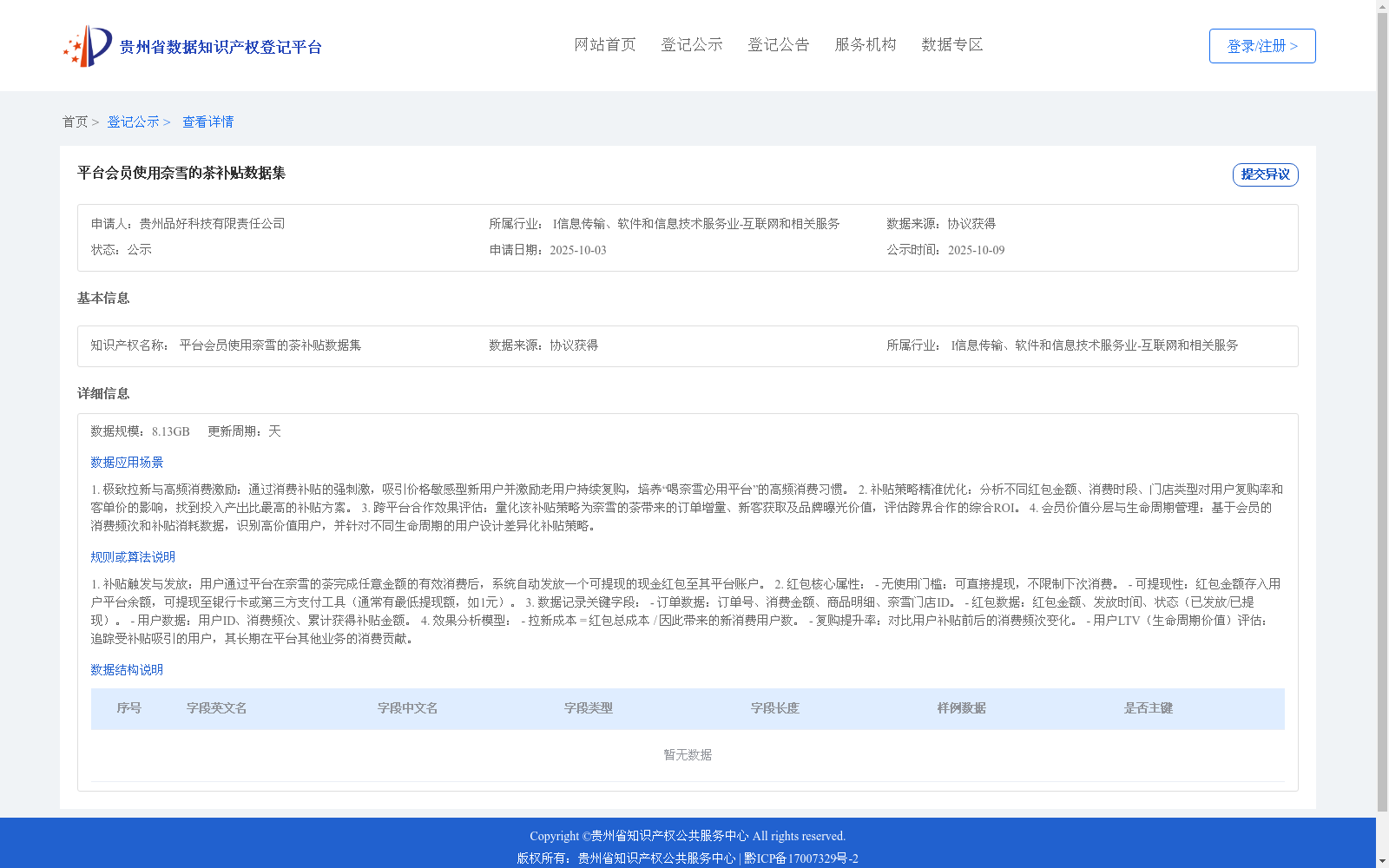Click the 数据规模 value 8.13GB
The width and height of the screenshot is (1389, 868).
(x=171, y=432)
